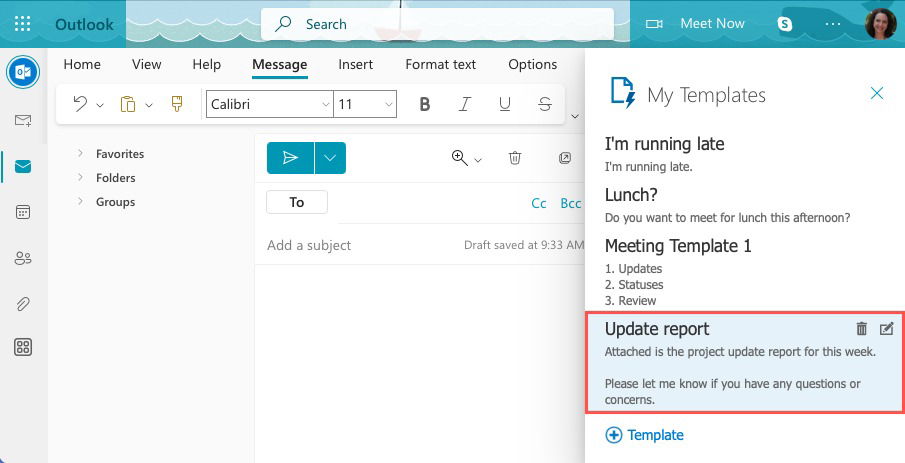905x463 pixels.
Task: Open the Send options dropdown
Action: 330,158
